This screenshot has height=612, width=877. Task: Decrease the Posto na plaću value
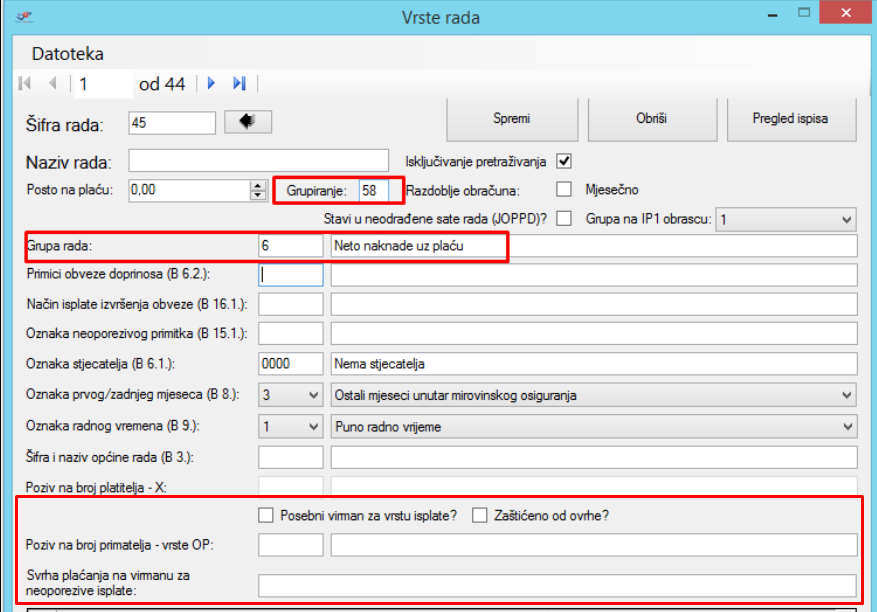(x=256, y=194)
